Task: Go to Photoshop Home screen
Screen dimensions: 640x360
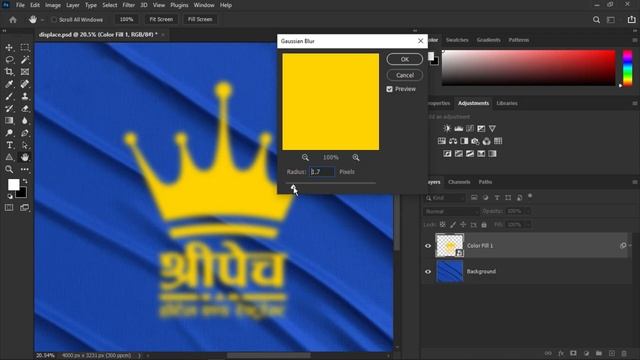Action: coord(13,20)
